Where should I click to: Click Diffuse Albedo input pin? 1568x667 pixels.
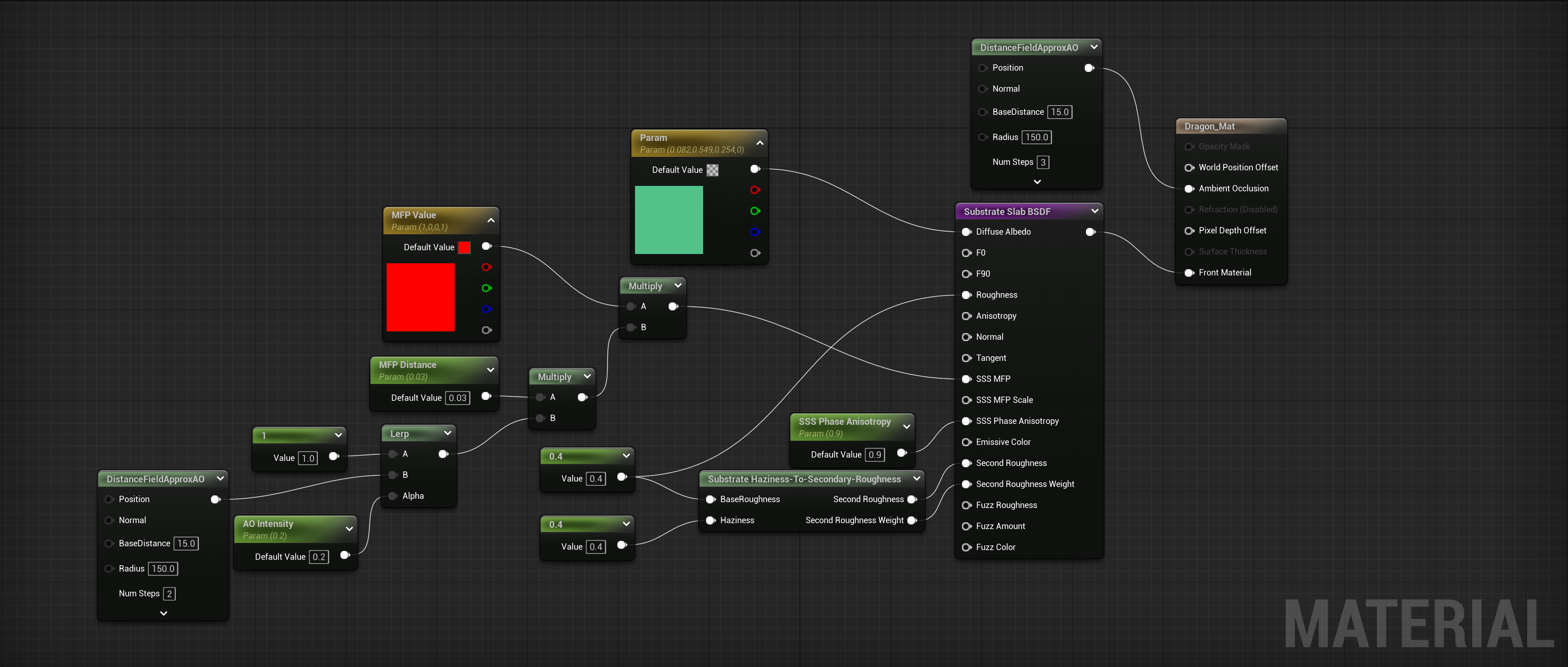click(x=966, y=232)
